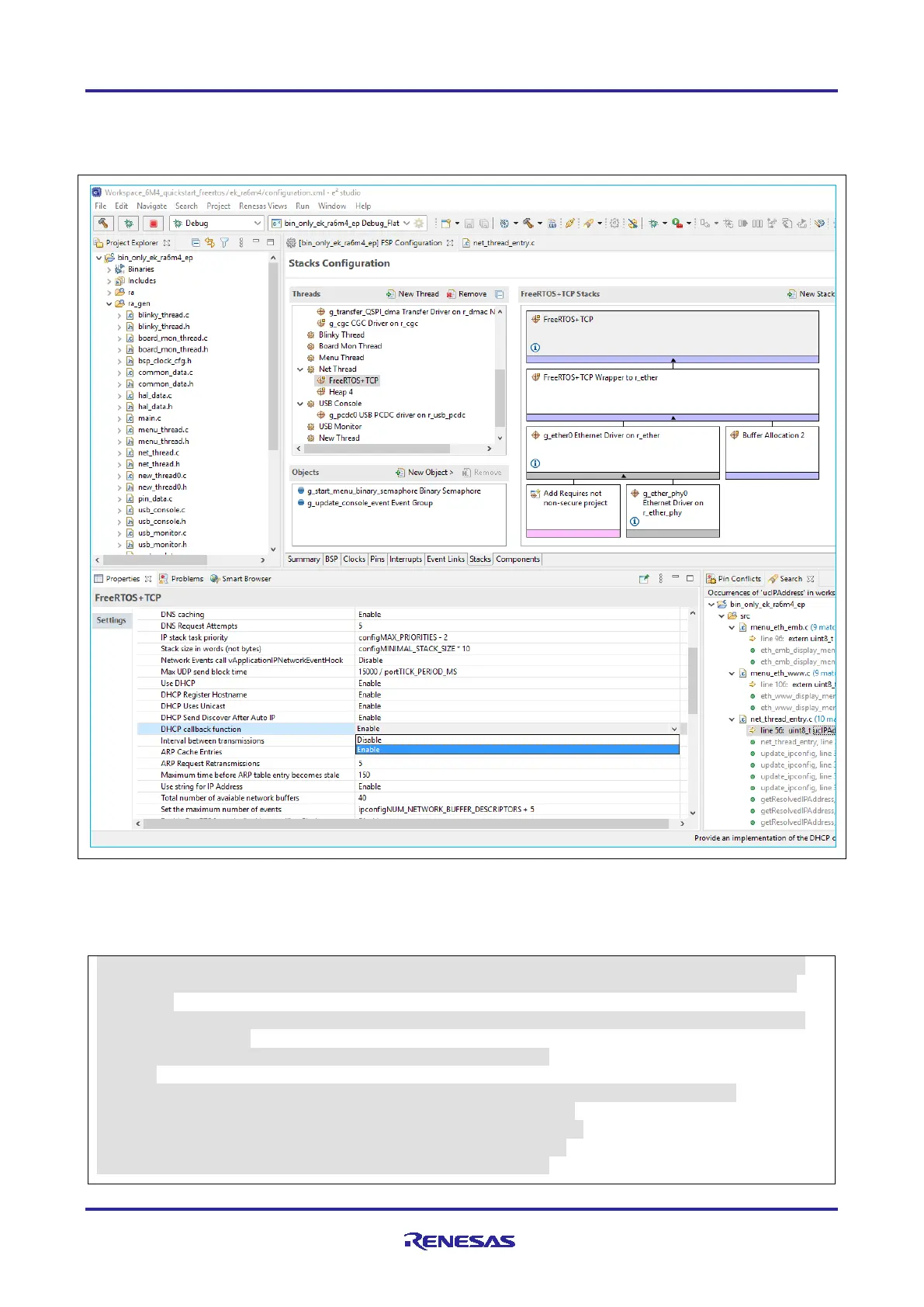924x1307 pixels.
Task: Click the Debug bug launch button
Action: (x=129, y=223)
